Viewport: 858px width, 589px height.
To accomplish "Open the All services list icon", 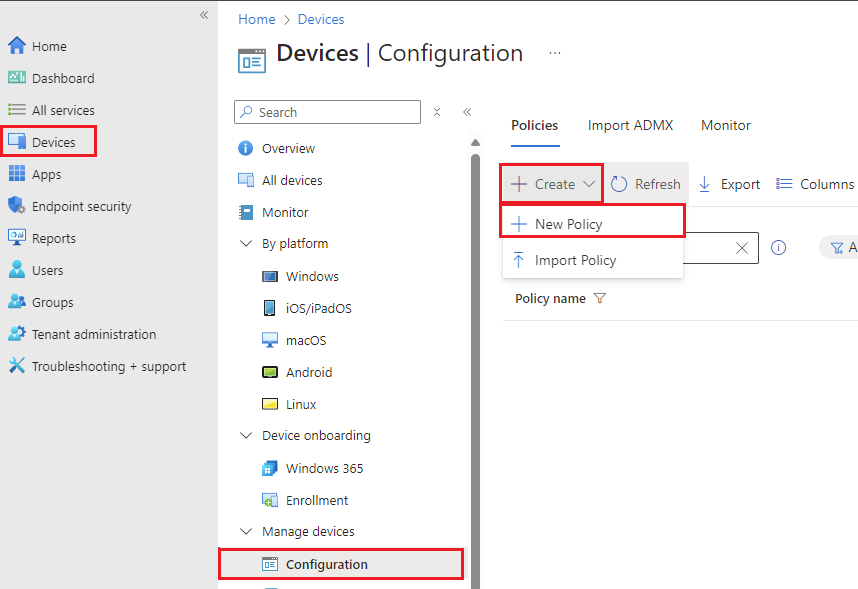I will click(17, 110).
